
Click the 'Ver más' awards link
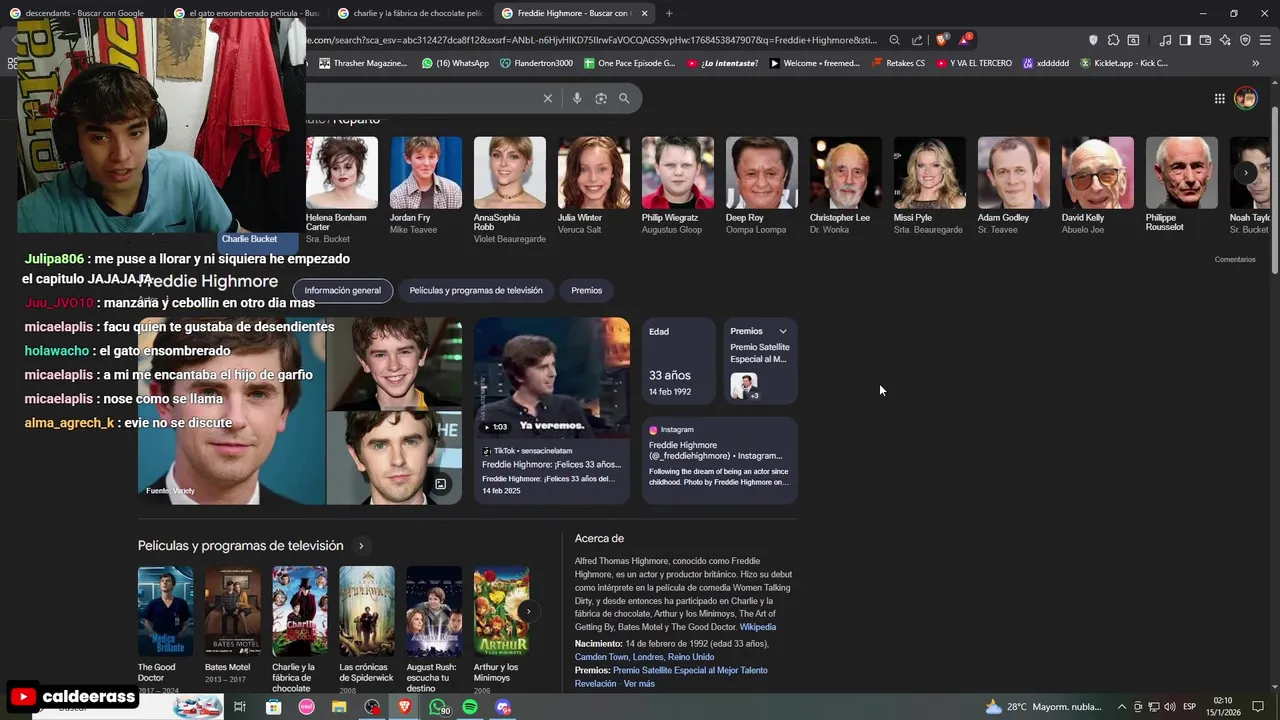click(x=639, y=684)
